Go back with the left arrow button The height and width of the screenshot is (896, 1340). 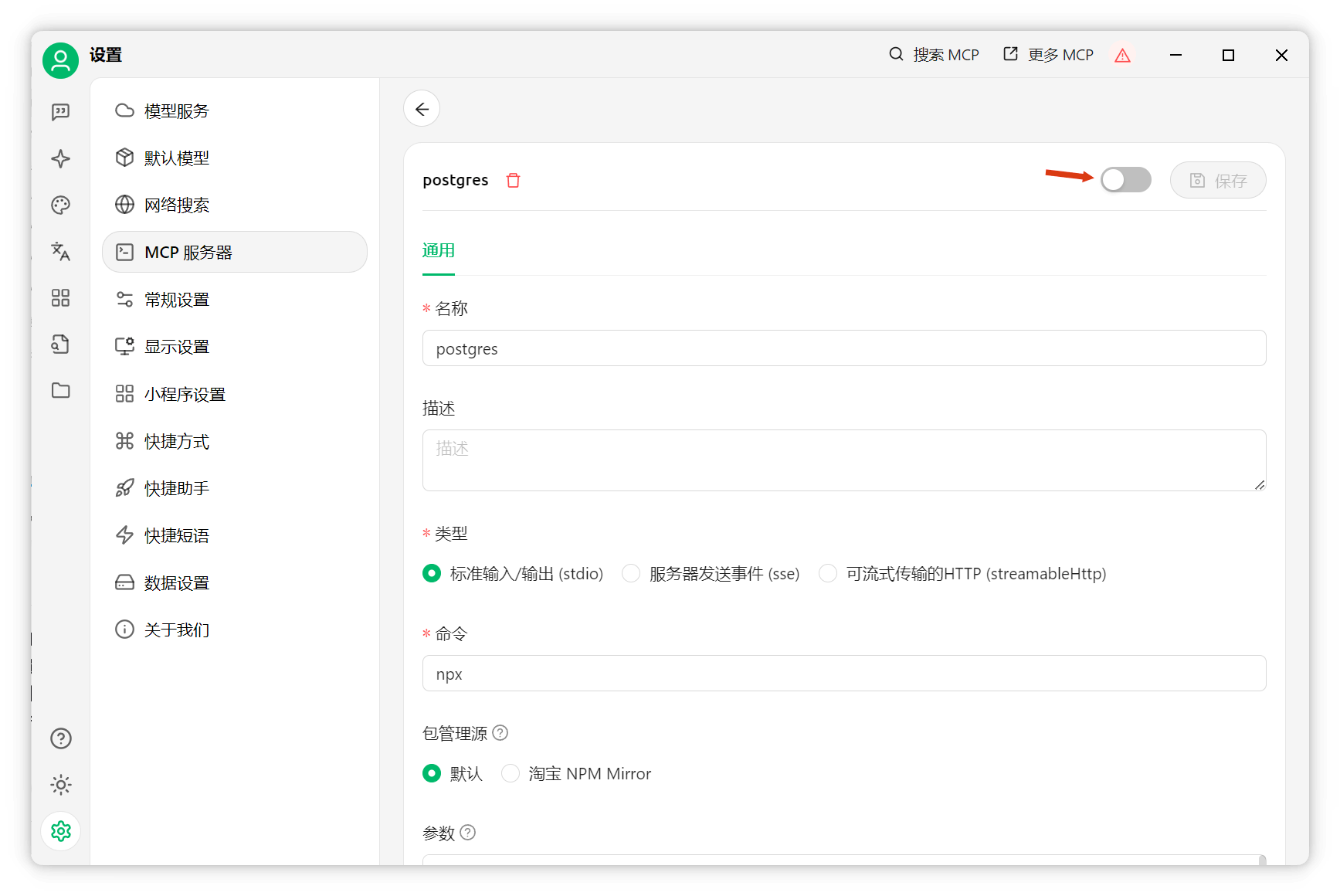tap(422, 109)
